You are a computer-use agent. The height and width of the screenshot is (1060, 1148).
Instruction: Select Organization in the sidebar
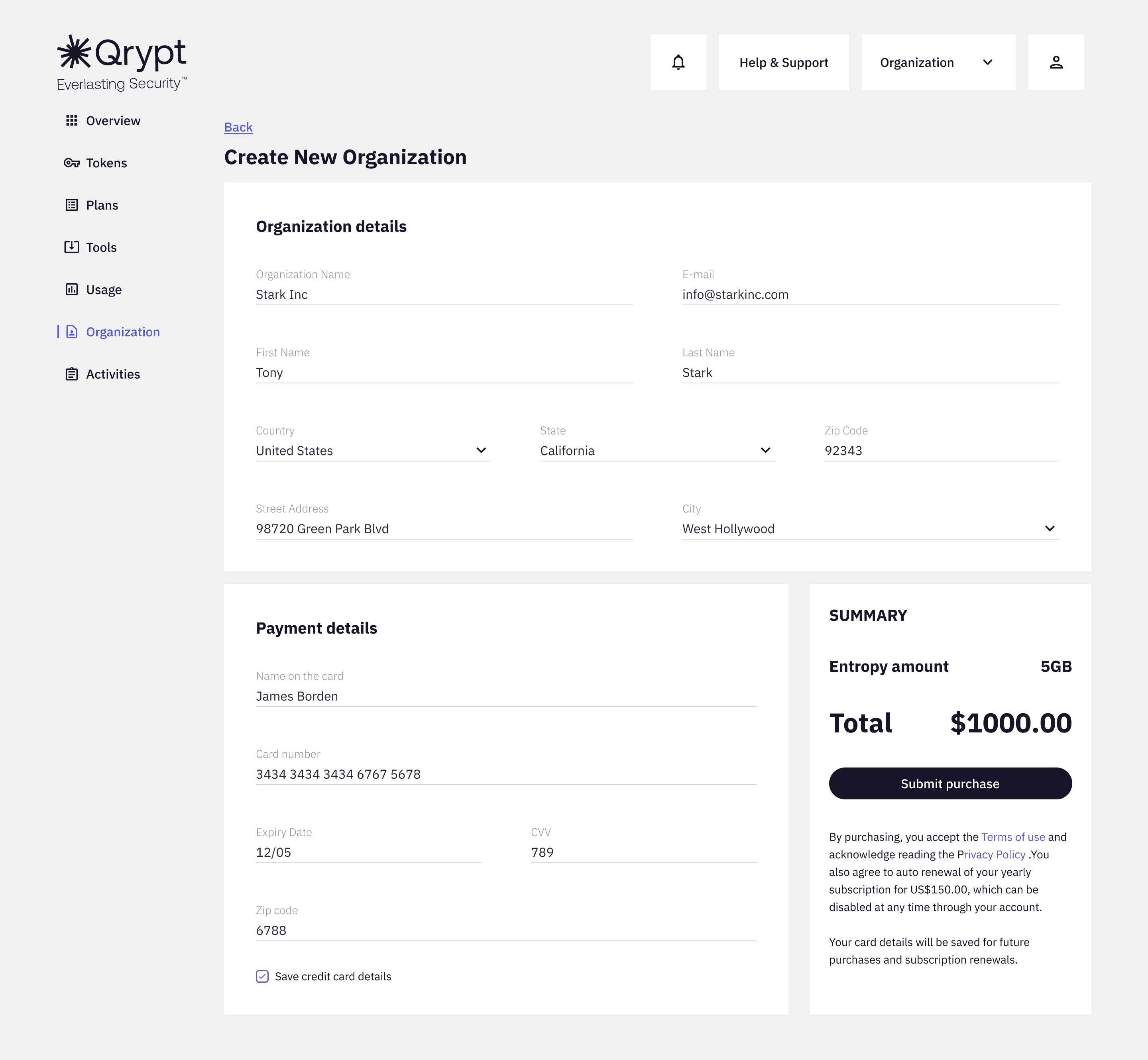point(122,332)
